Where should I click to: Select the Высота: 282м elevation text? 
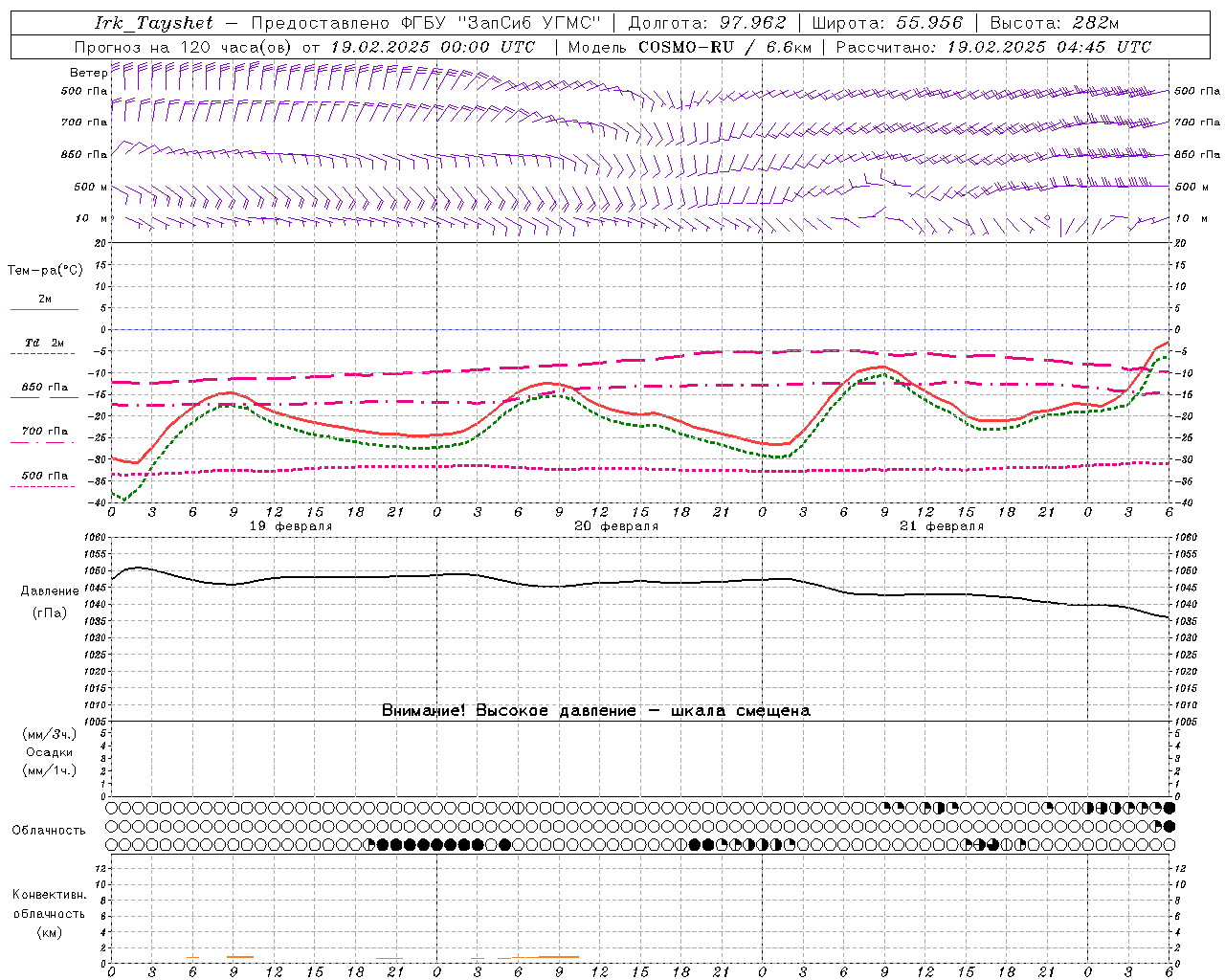coord(1055,23)
